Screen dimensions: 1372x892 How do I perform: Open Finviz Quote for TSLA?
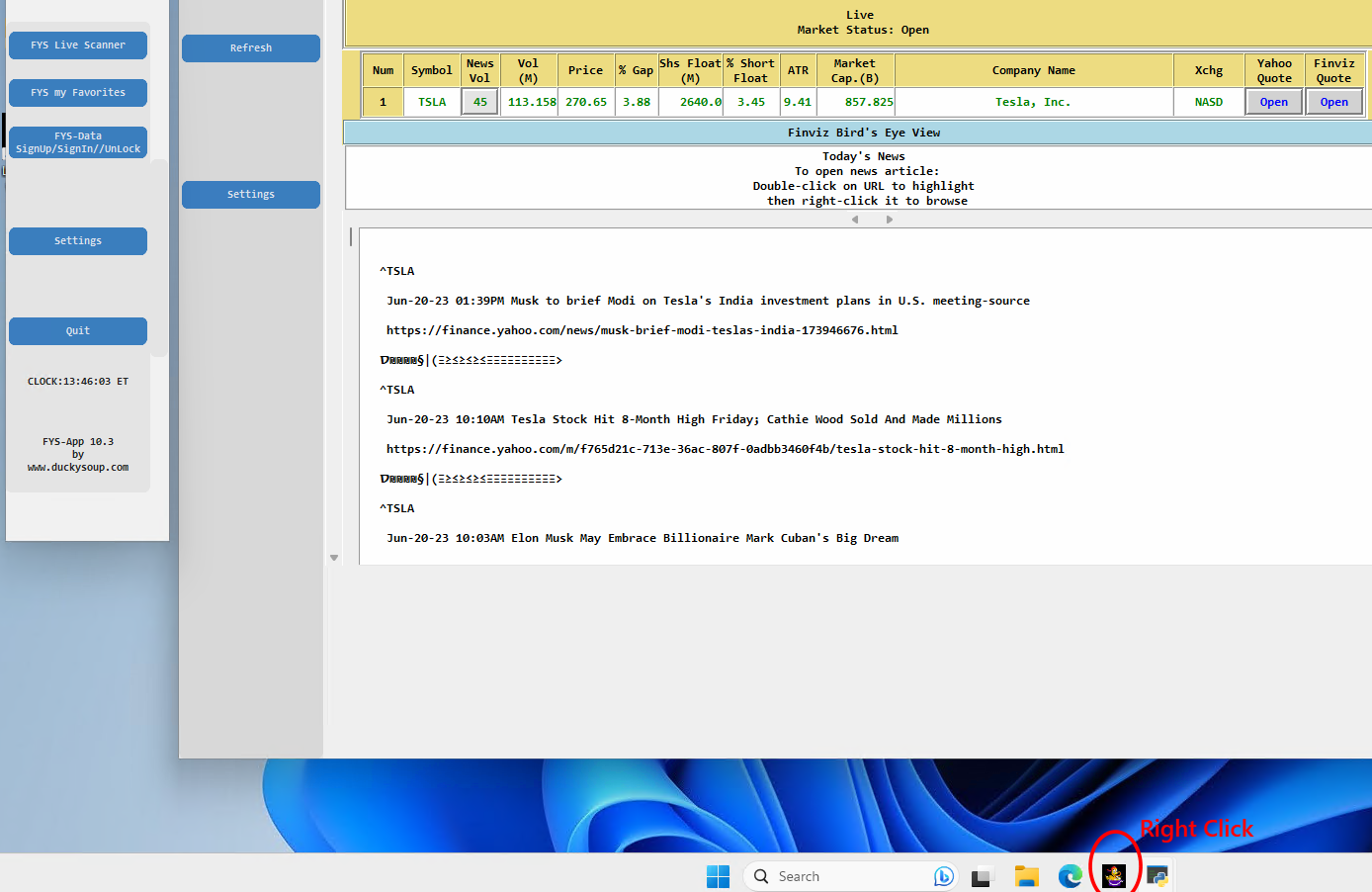pos(1334,102)
